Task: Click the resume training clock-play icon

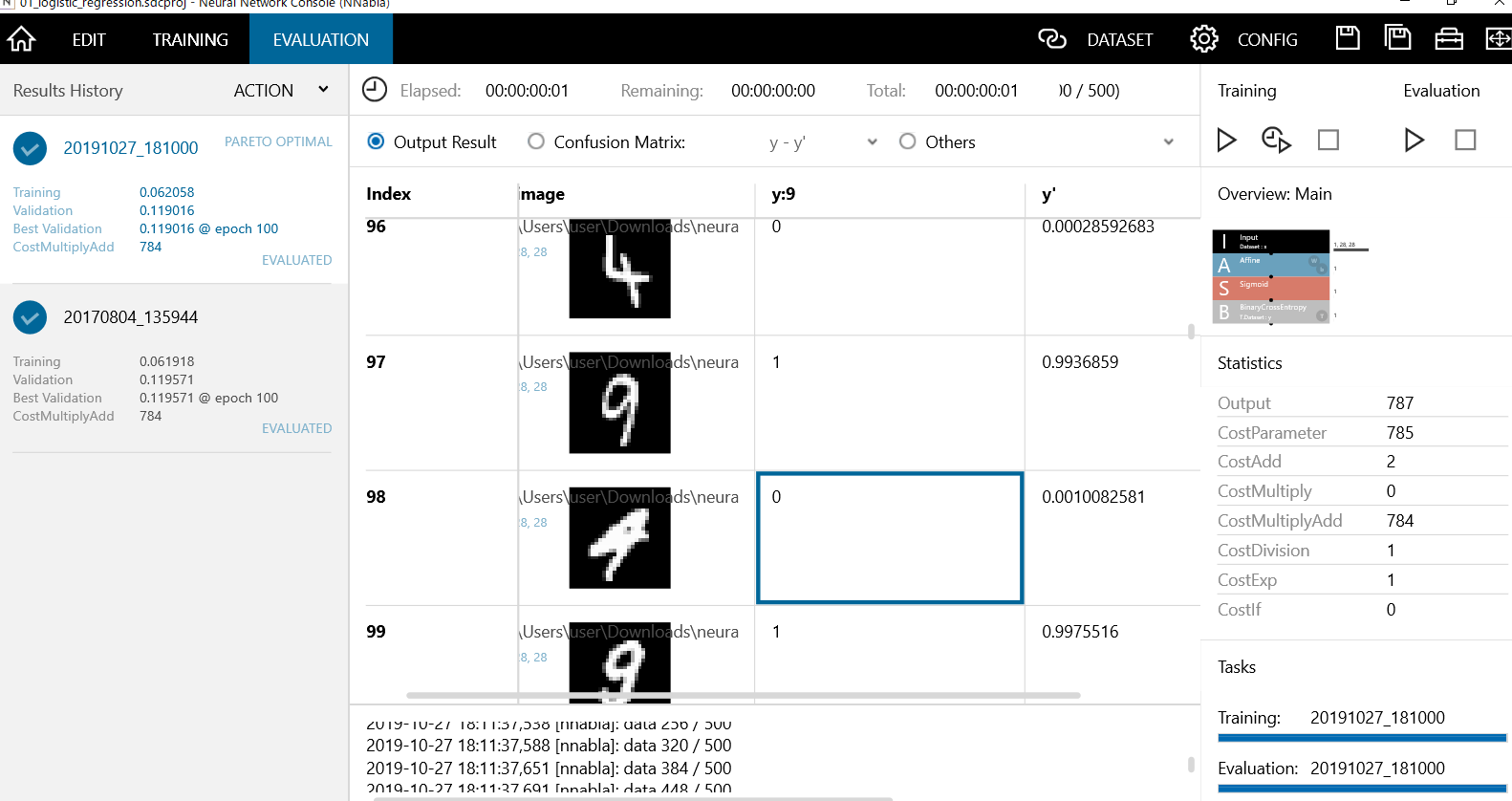Action: point(1276,140)
